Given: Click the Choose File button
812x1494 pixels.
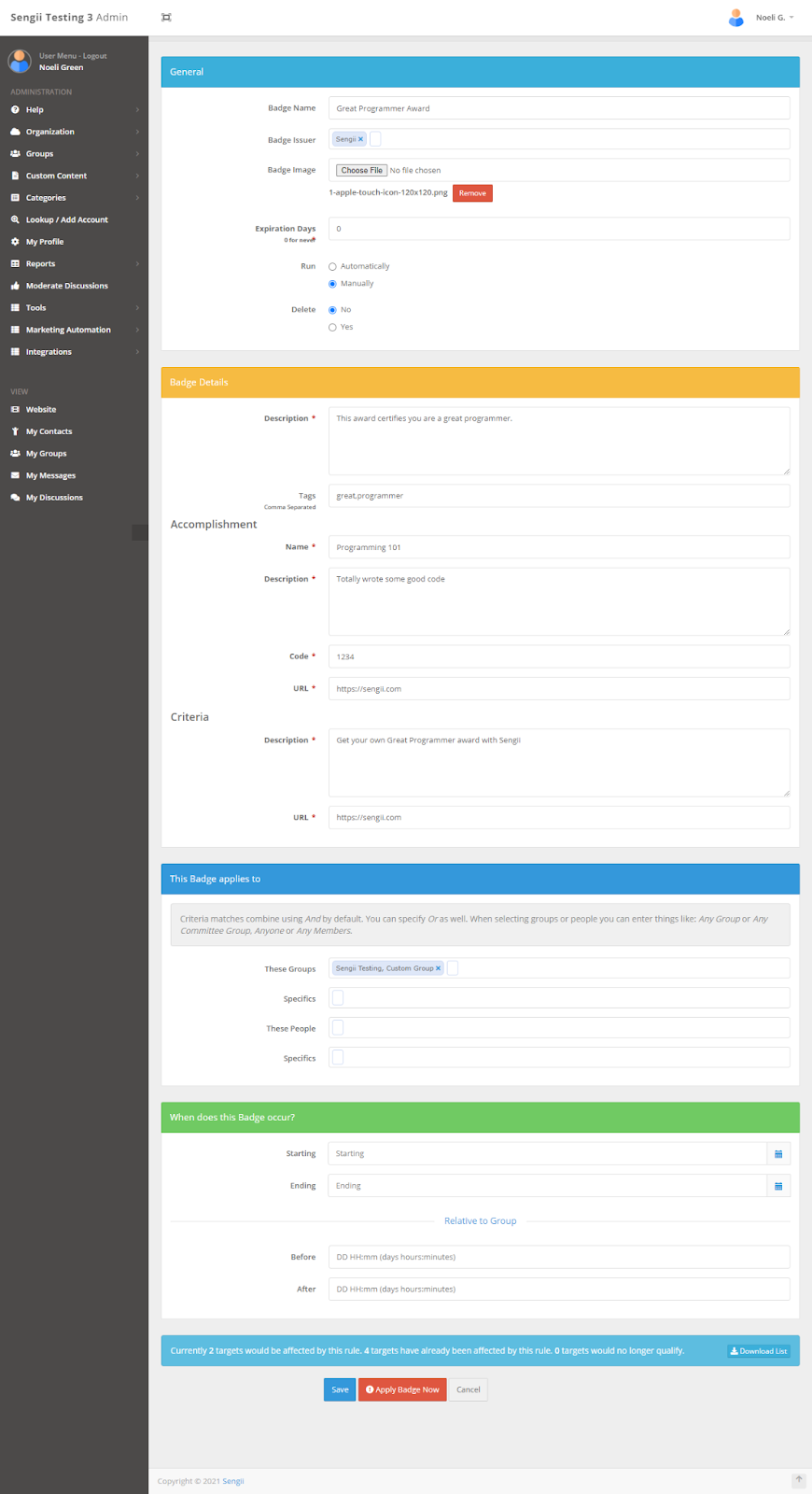Looking at the screenshot, I should (x=361, y=170).
